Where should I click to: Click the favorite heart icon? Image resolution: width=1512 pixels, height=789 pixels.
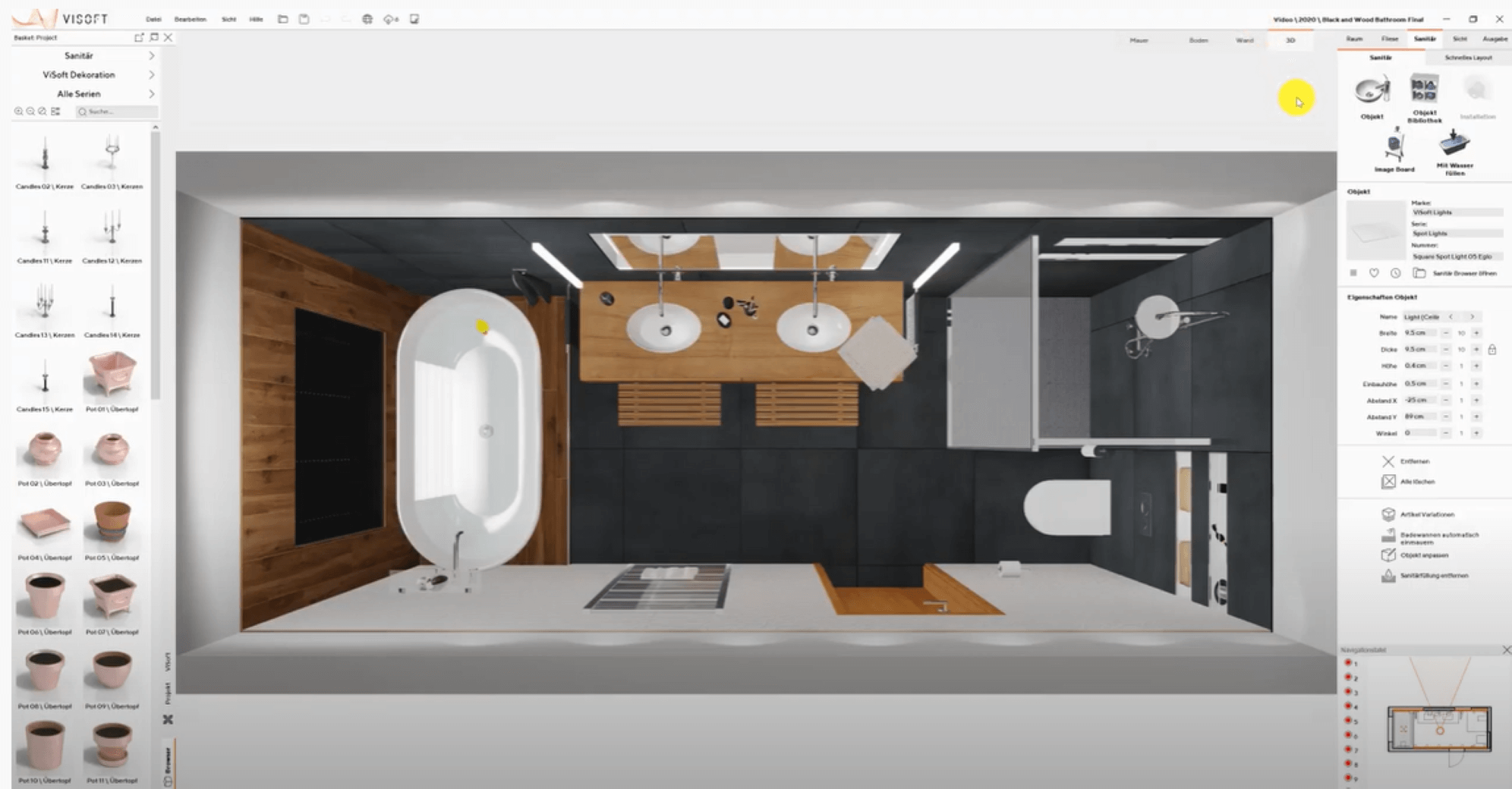[1374, 273]
